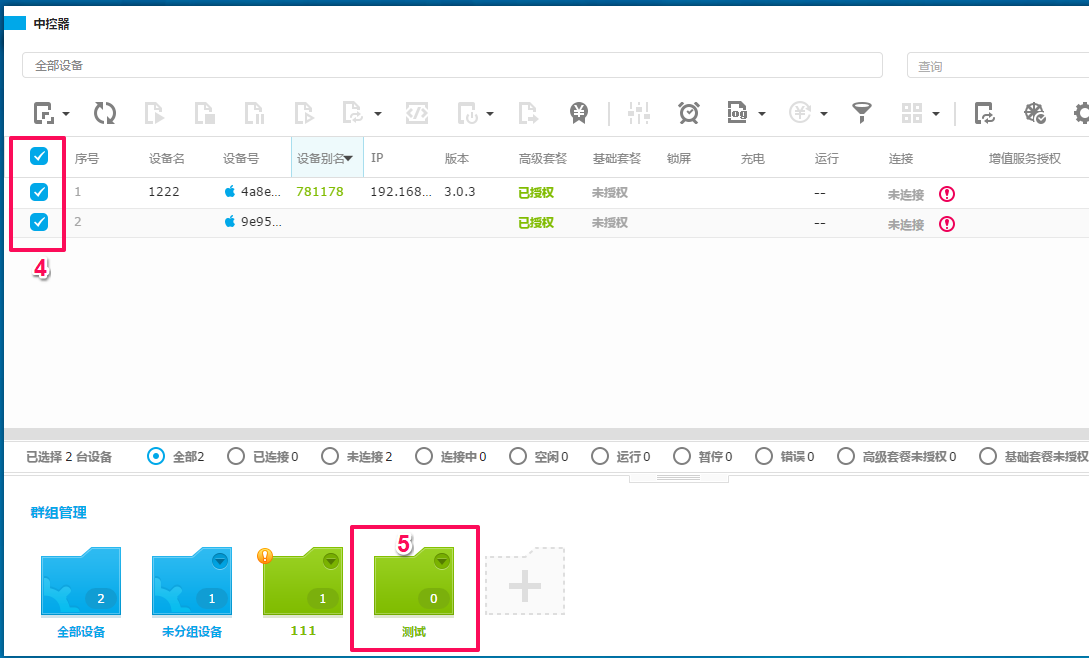Screen dimensions: 1089x658
Task: Uncheck the checkbox for device row 2
Action: pos(39,222)
